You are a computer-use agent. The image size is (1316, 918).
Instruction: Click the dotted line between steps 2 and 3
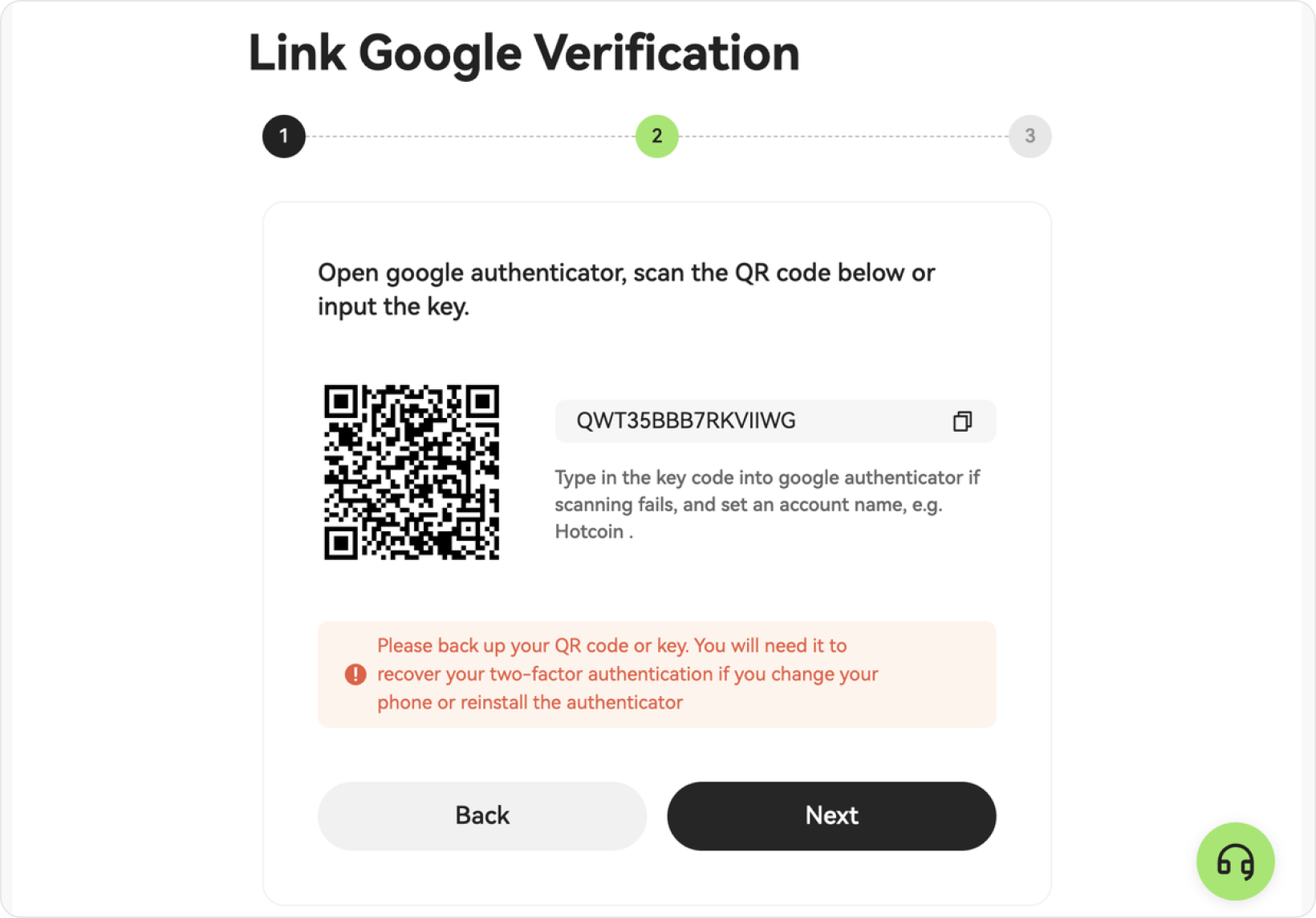point(843,136)
